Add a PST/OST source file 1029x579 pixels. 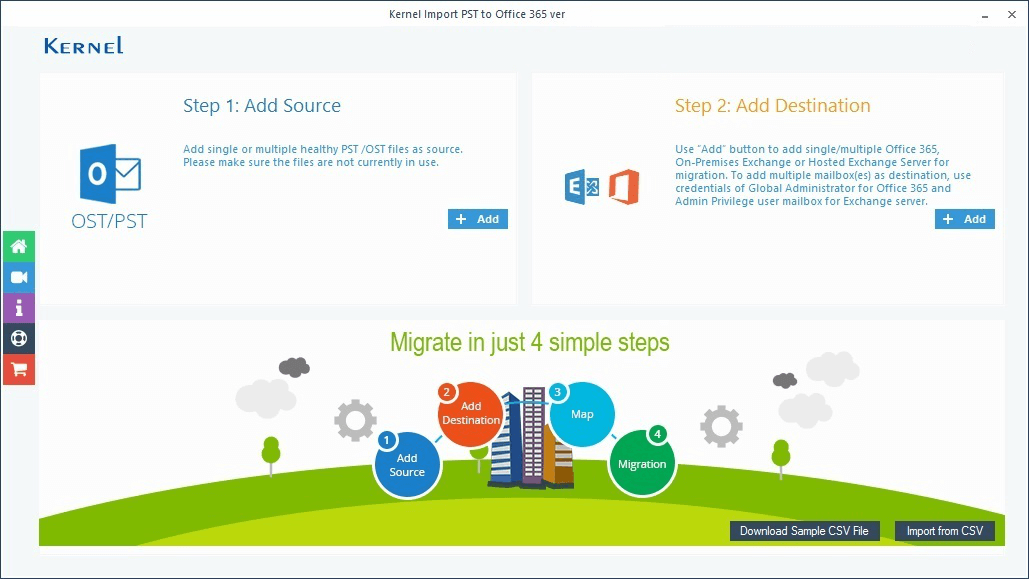tap(478, 218)
